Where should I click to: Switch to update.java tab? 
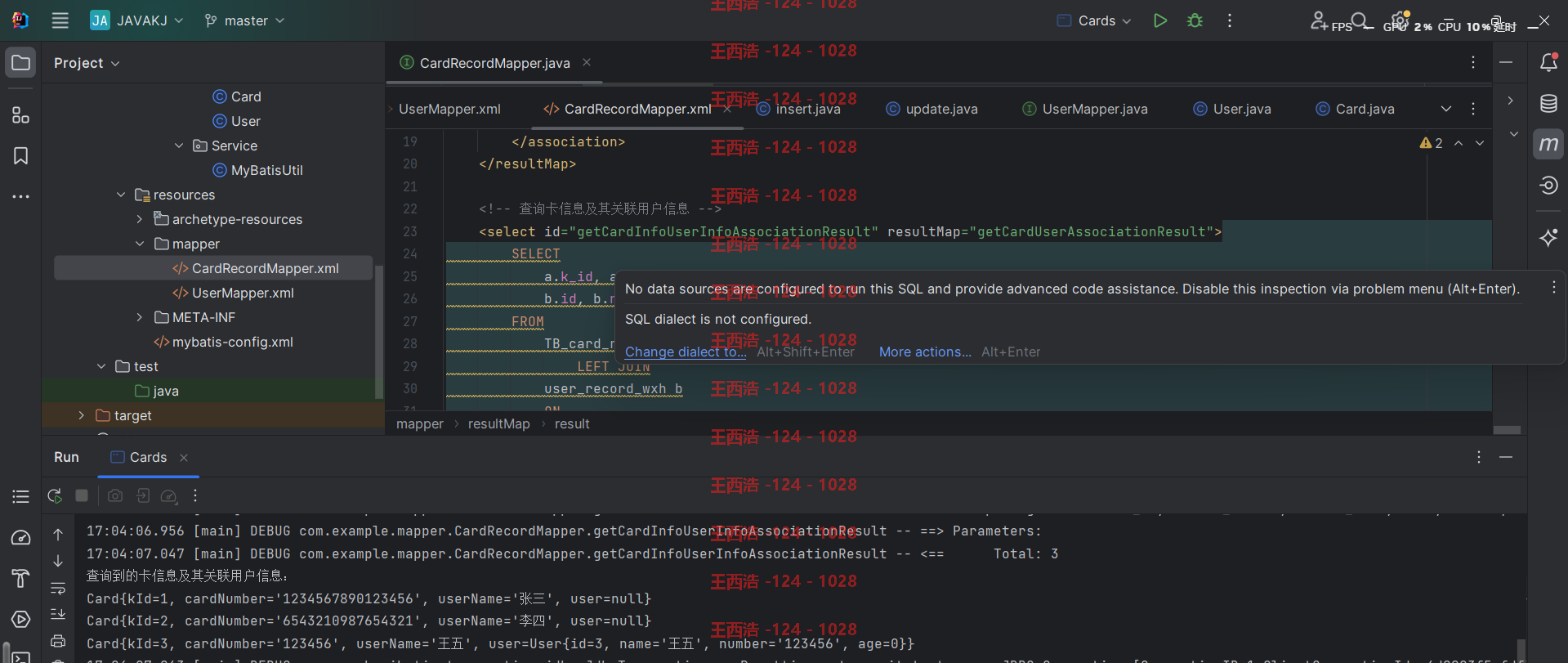tap(932, 109)
